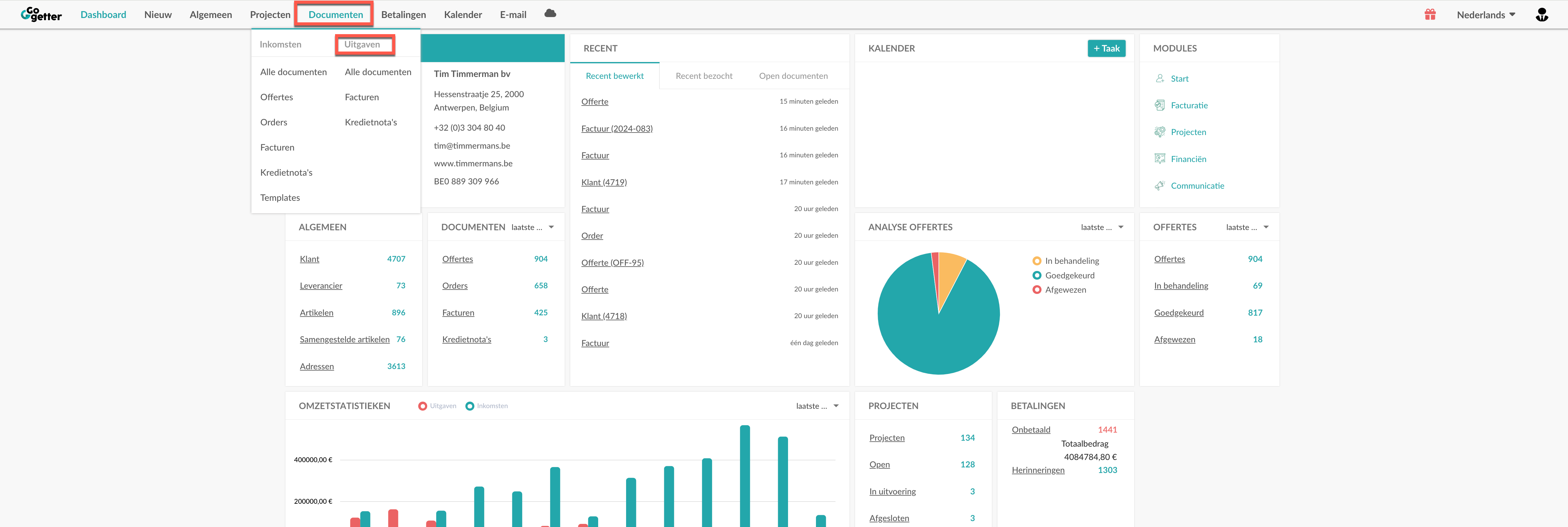Open period dropdown in Documenten panel
Image resolution: width=1568 pixels, height=527 pixels.
[533, 227]
